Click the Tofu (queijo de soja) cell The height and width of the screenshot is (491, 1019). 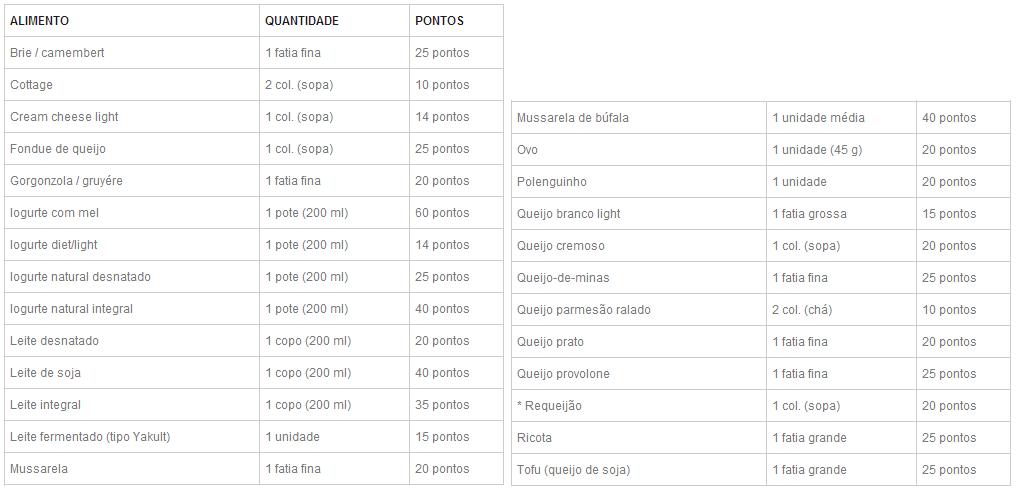coord(573,470)
